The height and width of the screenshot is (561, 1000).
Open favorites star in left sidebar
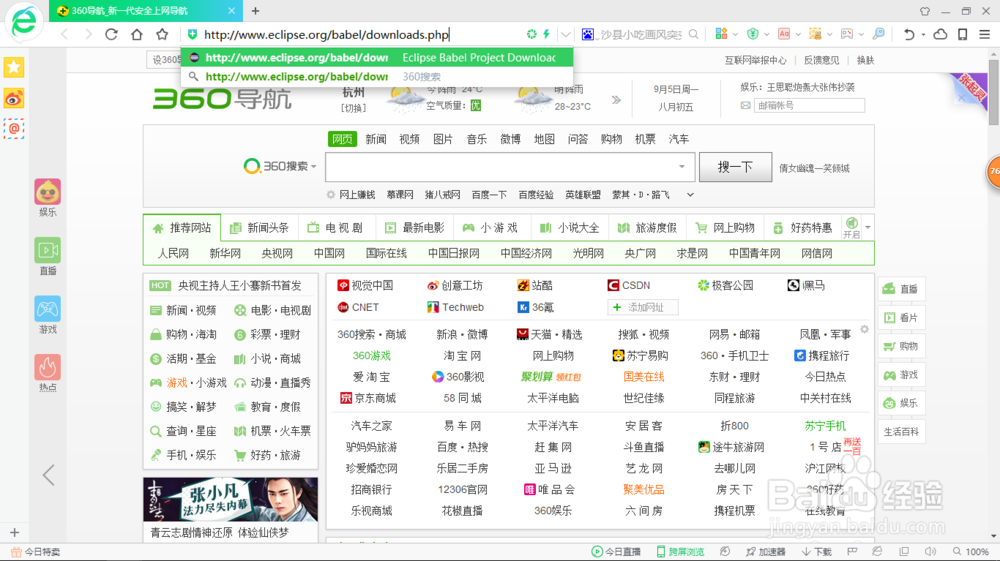pyautogui.click(x=14, y=68)
